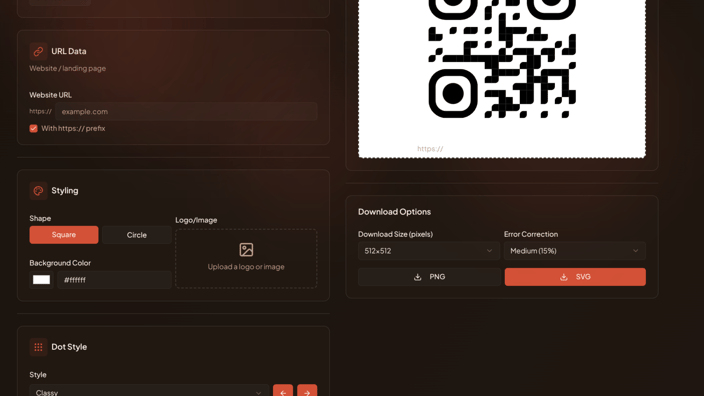Click the Website URL label
Image resolution: width=704 pixels, height=396 pixels.
[x=50, y=95]
